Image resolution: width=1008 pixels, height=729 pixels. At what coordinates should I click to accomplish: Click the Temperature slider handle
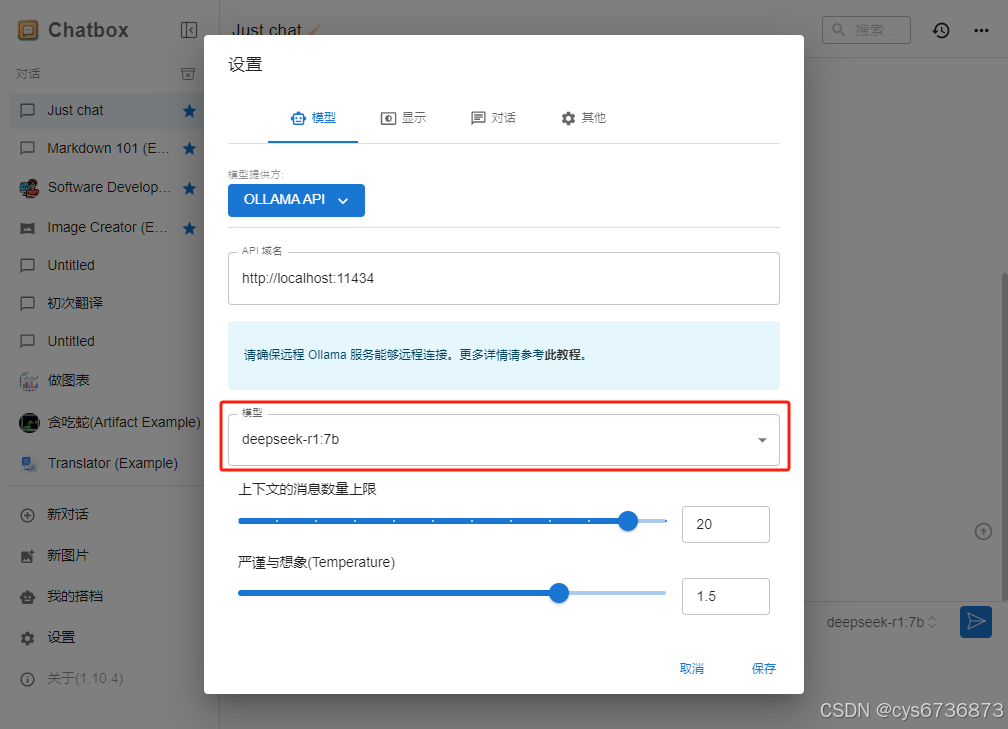[x=559, y=593]
